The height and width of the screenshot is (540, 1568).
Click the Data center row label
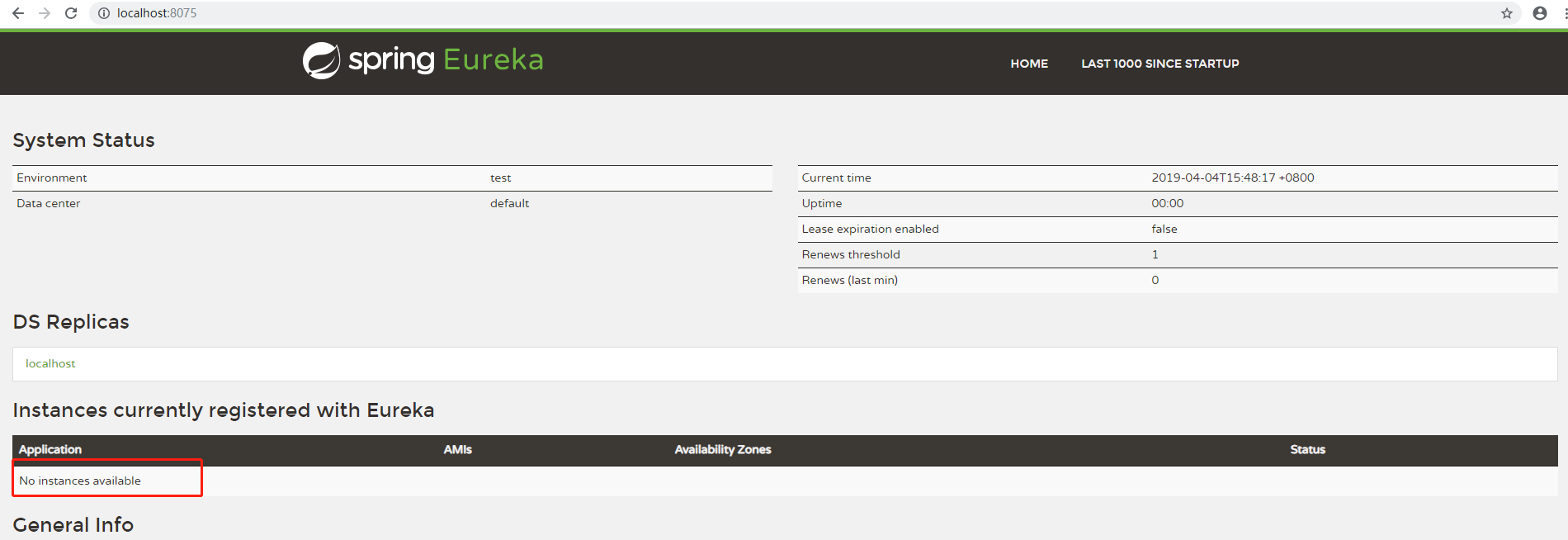pos(49,203)
